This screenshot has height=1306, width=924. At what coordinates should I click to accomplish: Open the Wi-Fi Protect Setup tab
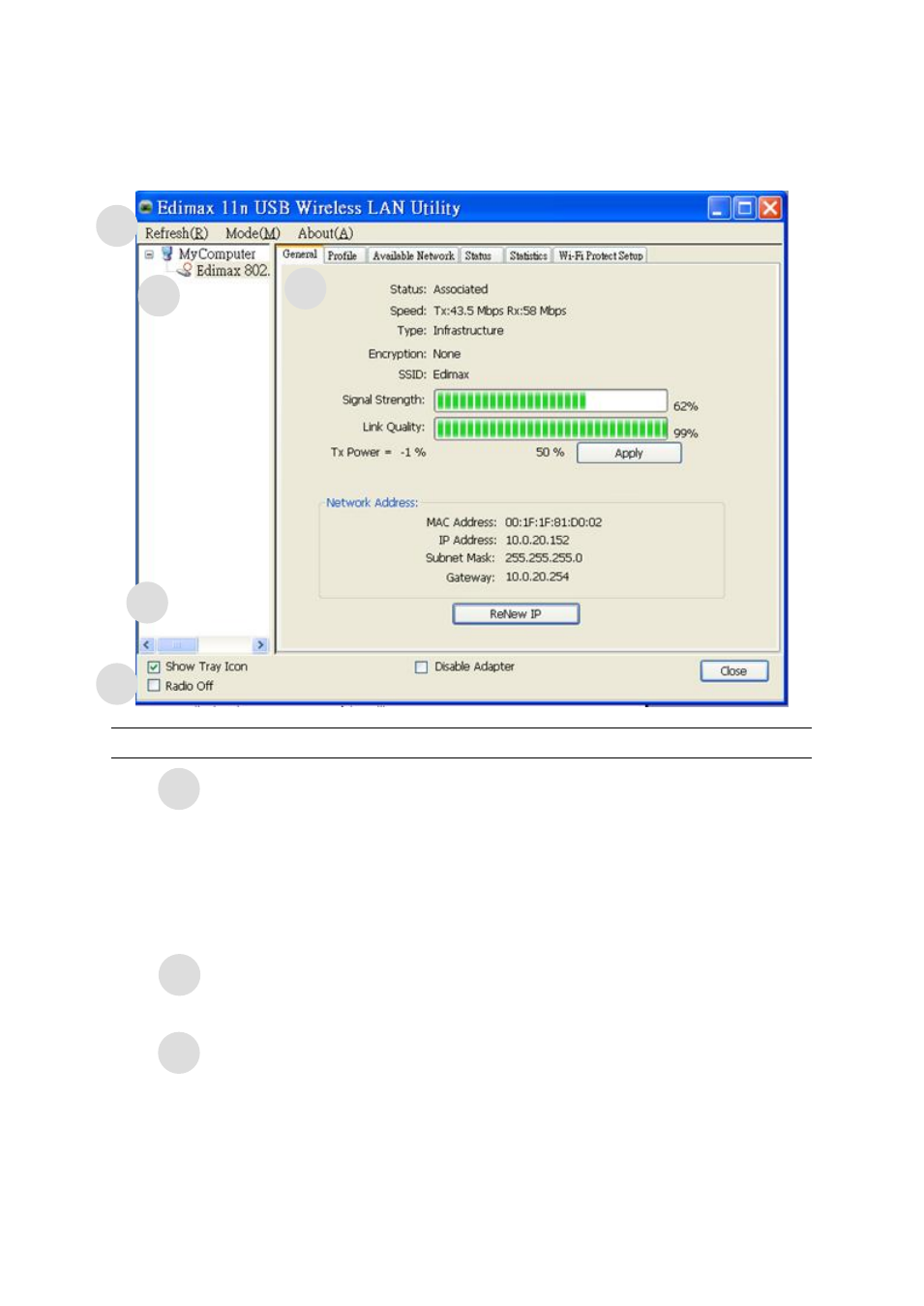point(600,256)
